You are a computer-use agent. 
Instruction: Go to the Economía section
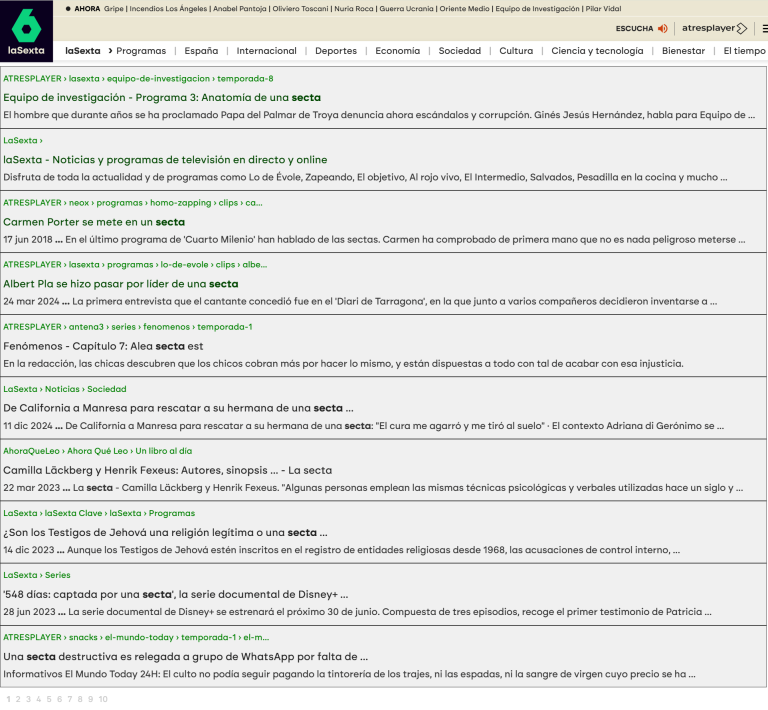397,50
